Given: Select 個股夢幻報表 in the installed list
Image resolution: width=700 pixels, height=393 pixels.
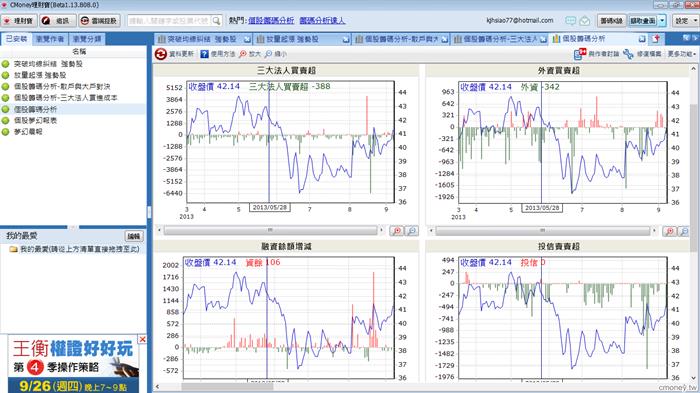Looking at the screenshot, I should tap(35, 121).
